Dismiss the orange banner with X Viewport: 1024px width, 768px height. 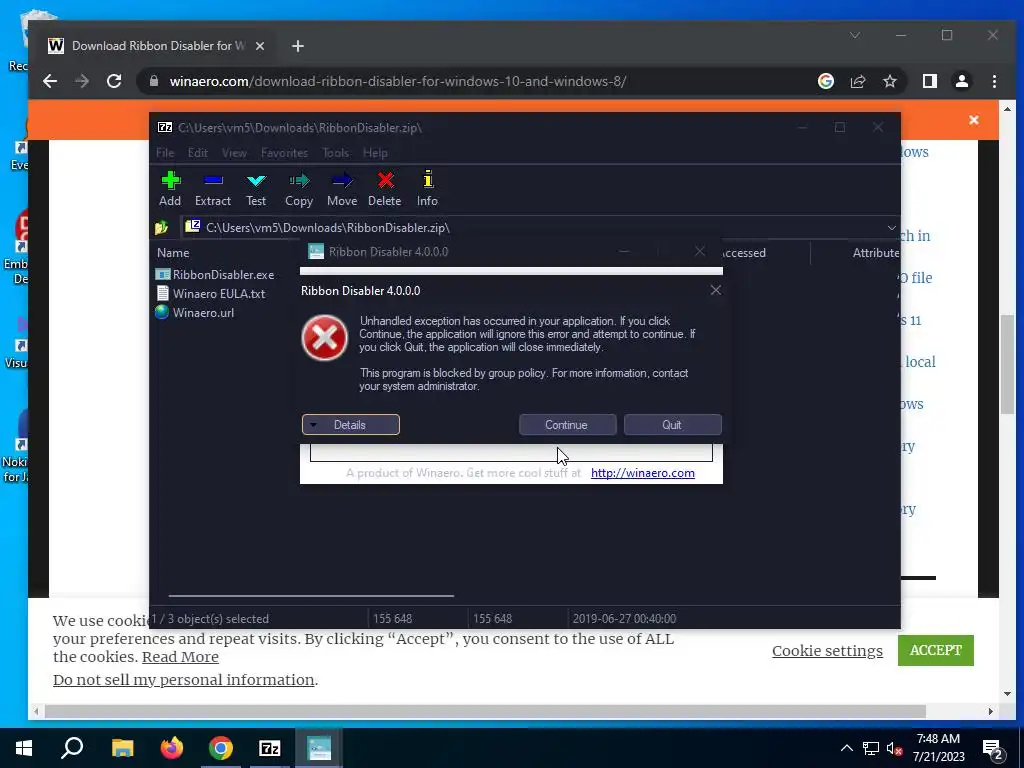(974, 120)
